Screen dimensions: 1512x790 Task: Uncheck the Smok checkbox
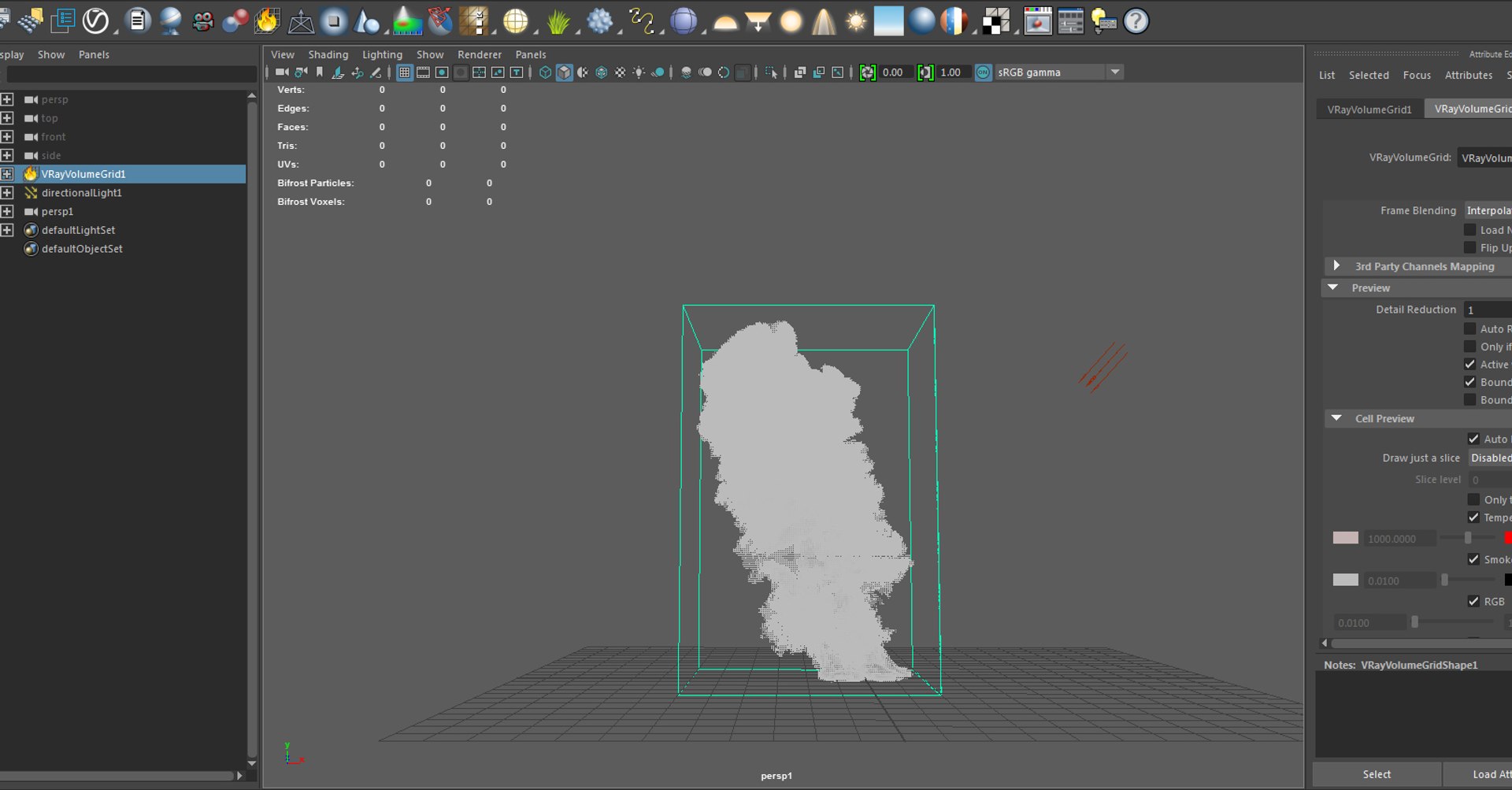tap(1473, 559)
